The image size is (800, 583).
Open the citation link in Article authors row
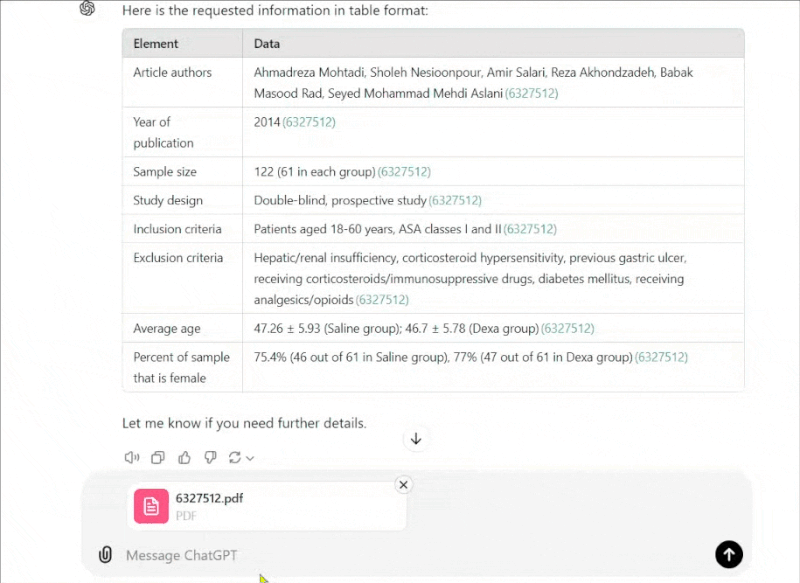(x=531, y=94)
